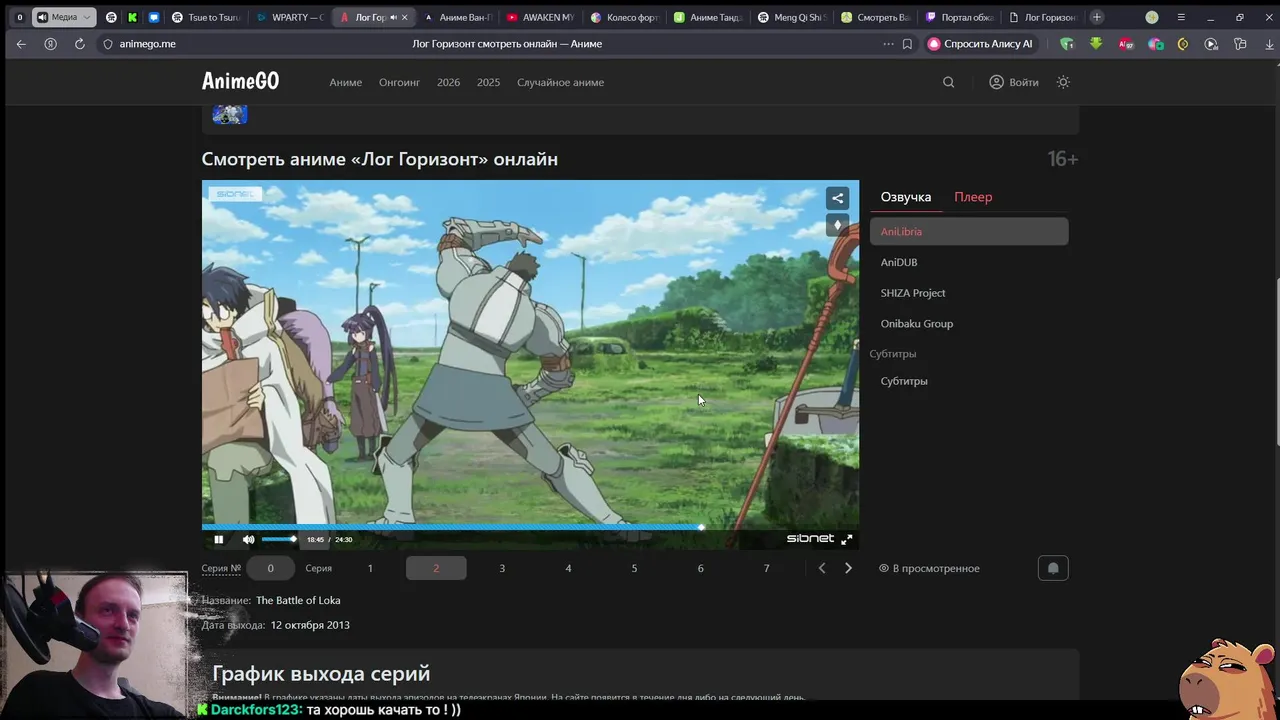Switch to the Портал обжа Twitch tab
The height and width of the screenshot is (720, 1280).
(960, 17)
